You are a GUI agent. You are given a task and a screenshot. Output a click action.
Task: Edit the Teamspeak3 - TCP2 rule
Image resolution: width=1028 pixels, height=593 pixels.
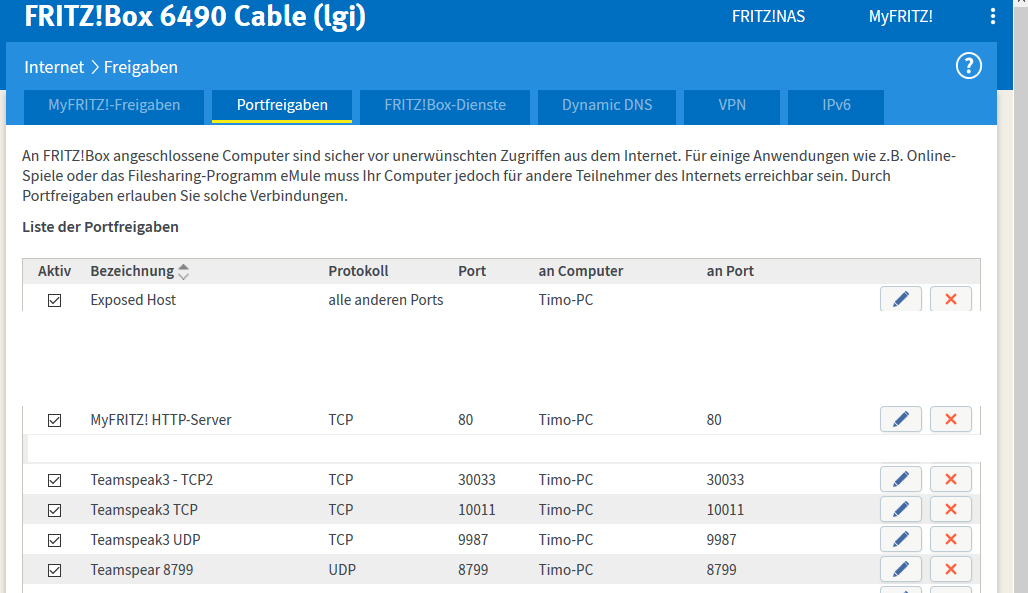(x=900, y=480)
